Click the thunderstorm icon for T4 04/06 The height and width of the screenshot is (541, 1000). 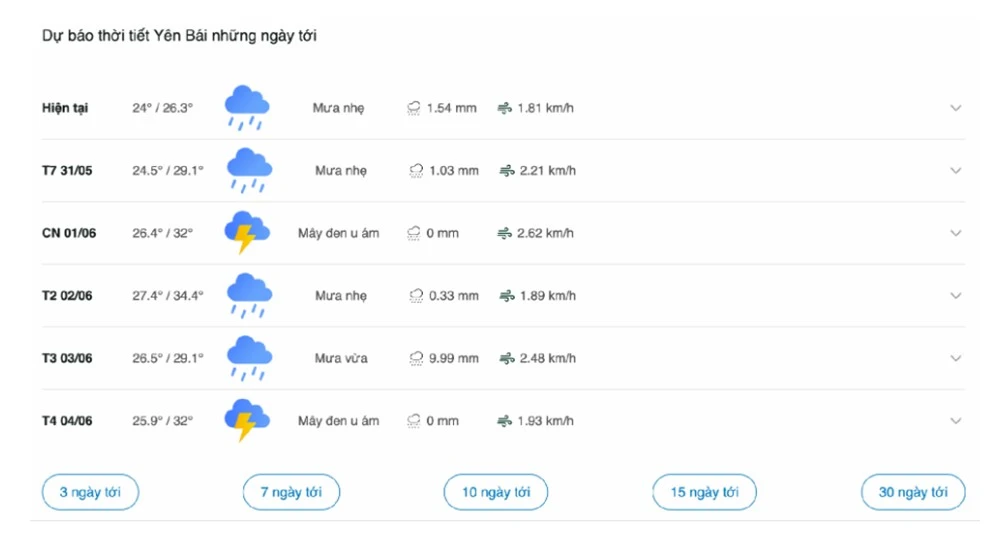tap(246, 420)
